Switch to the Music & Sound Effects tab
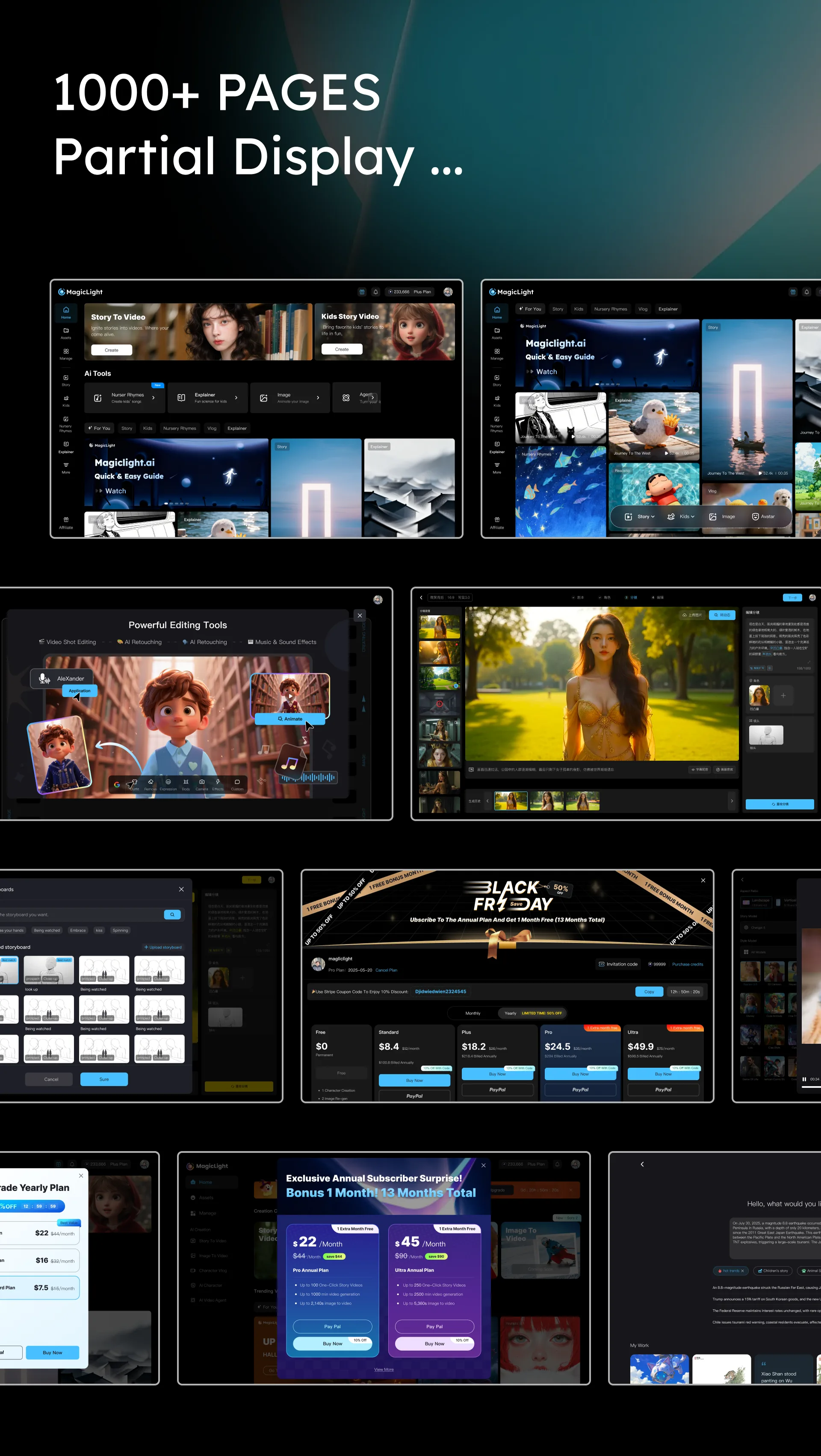 point(282,642)
